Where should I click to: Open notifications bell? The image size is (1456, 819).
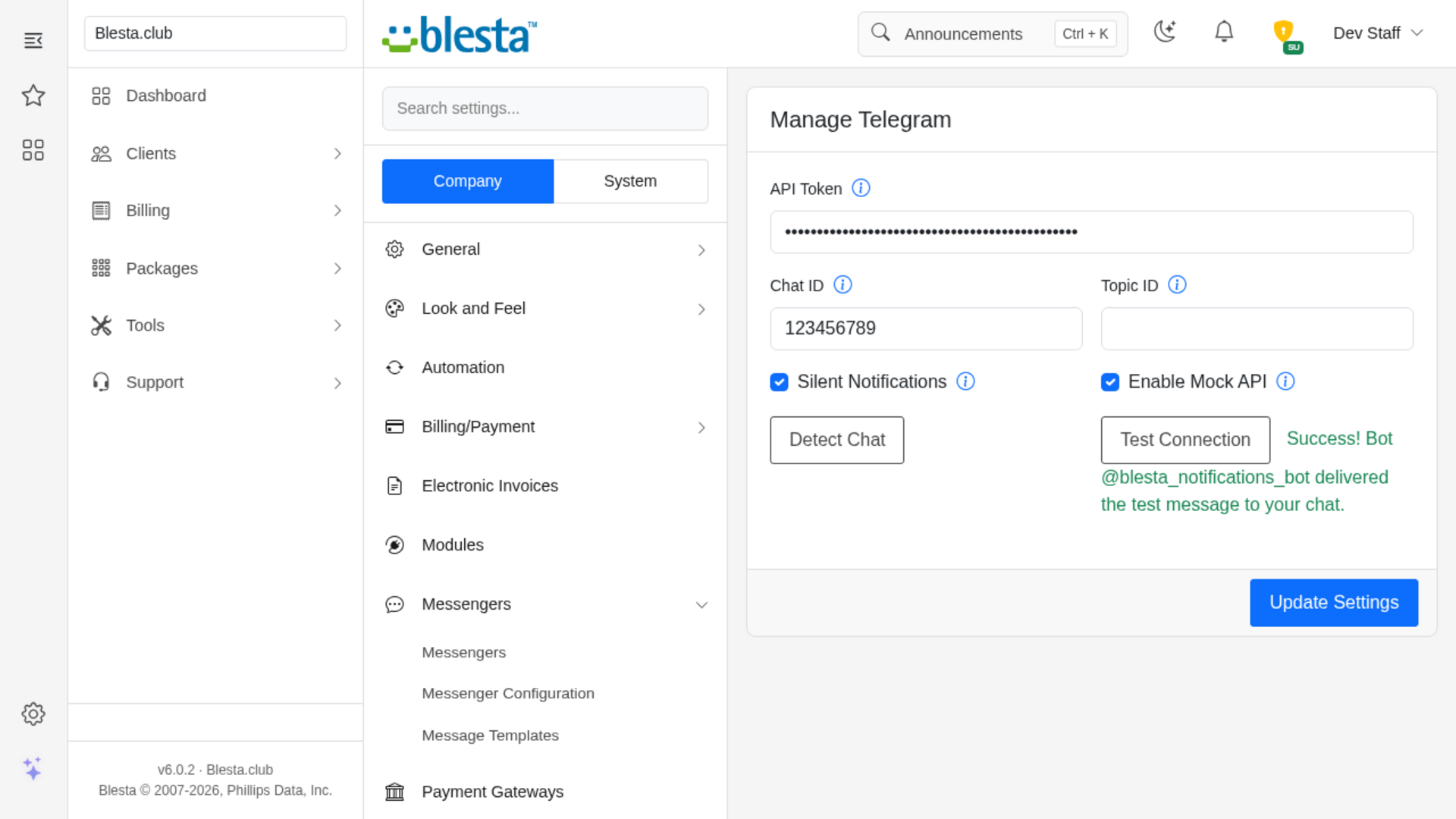[x=1224, y=32]
